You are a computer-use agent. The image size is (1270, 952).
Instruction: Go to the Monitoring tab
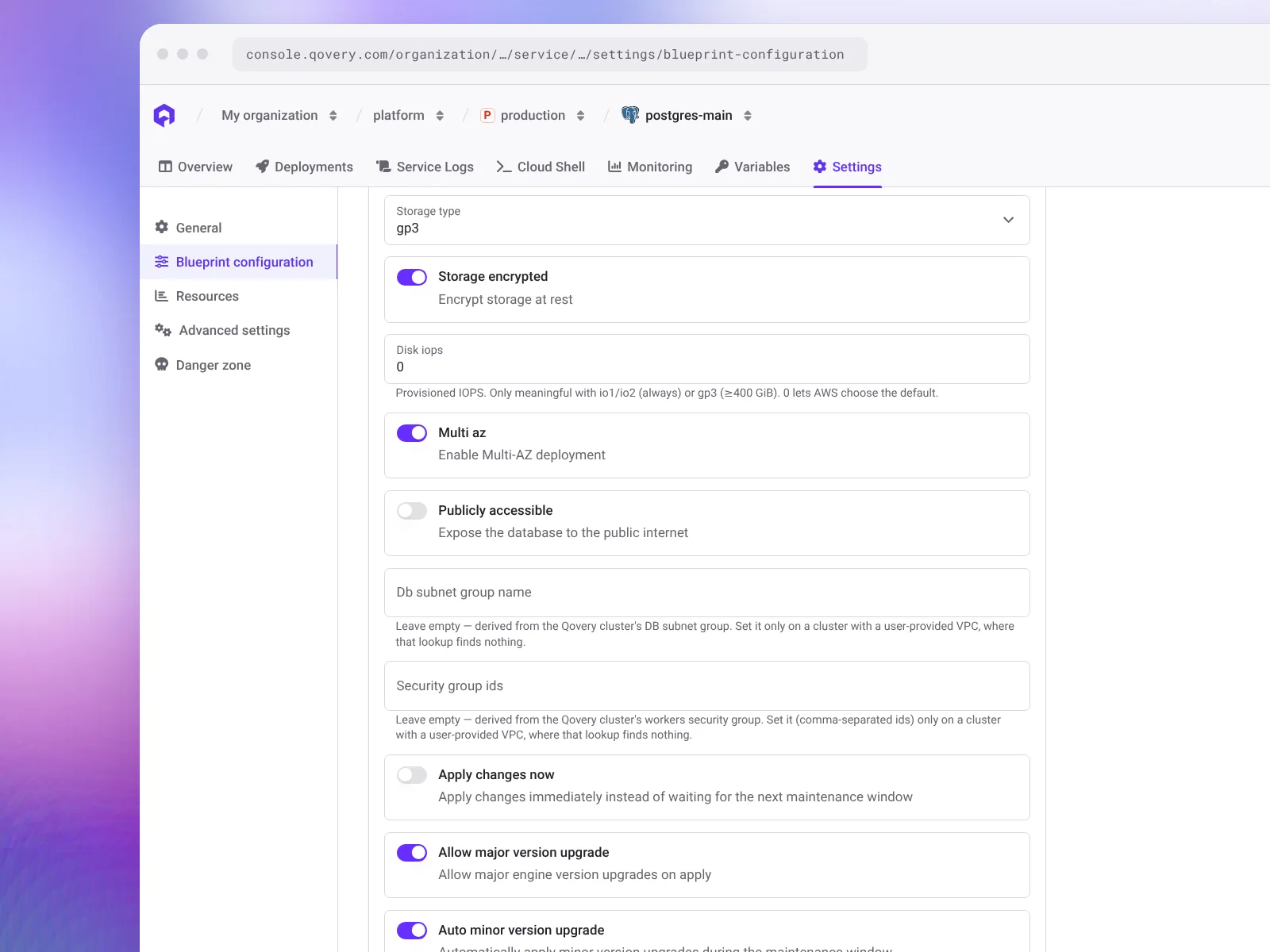[650, 167]
